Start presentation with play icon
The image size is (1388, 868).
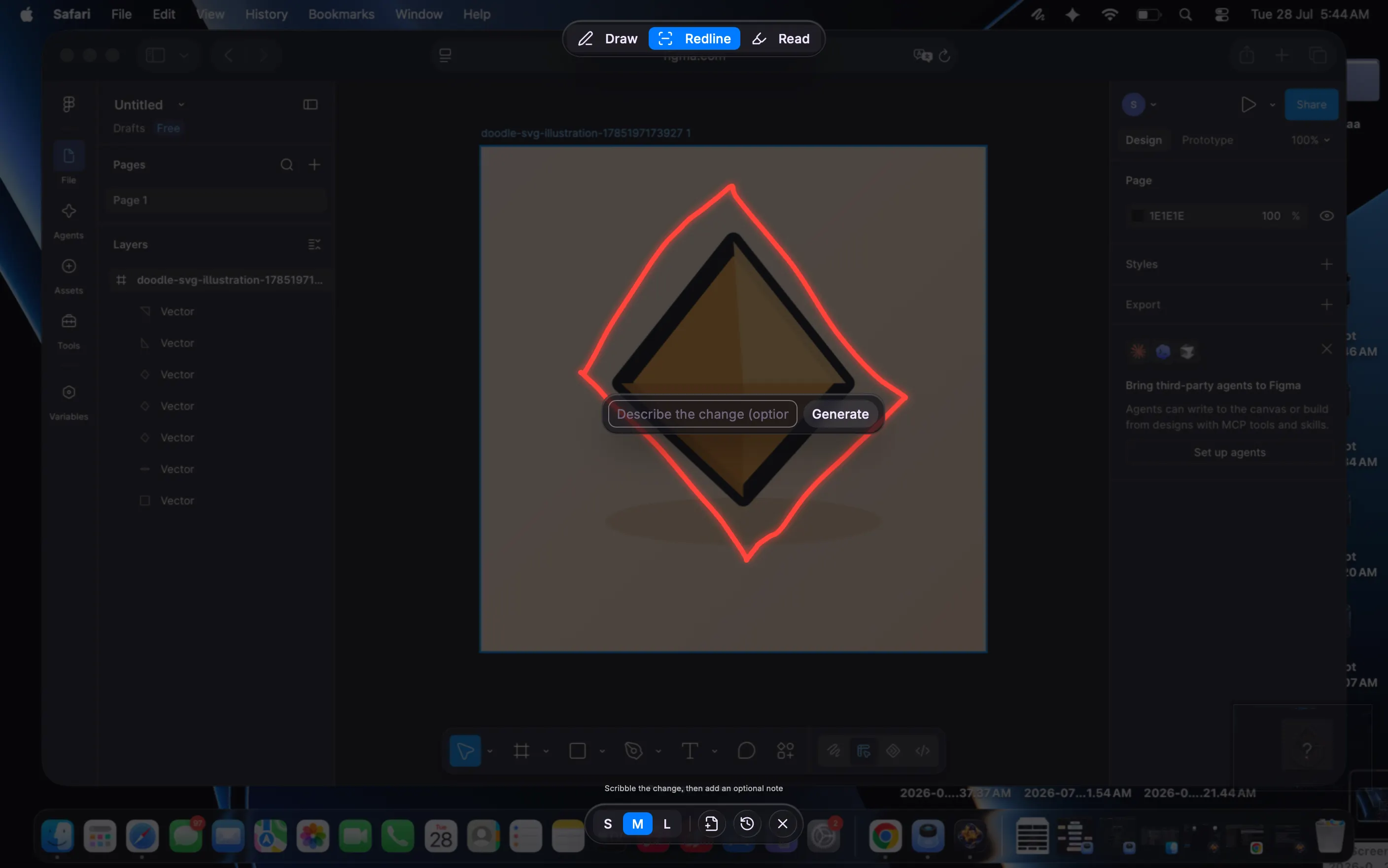pyautogui.click(x=1248, y=104)
